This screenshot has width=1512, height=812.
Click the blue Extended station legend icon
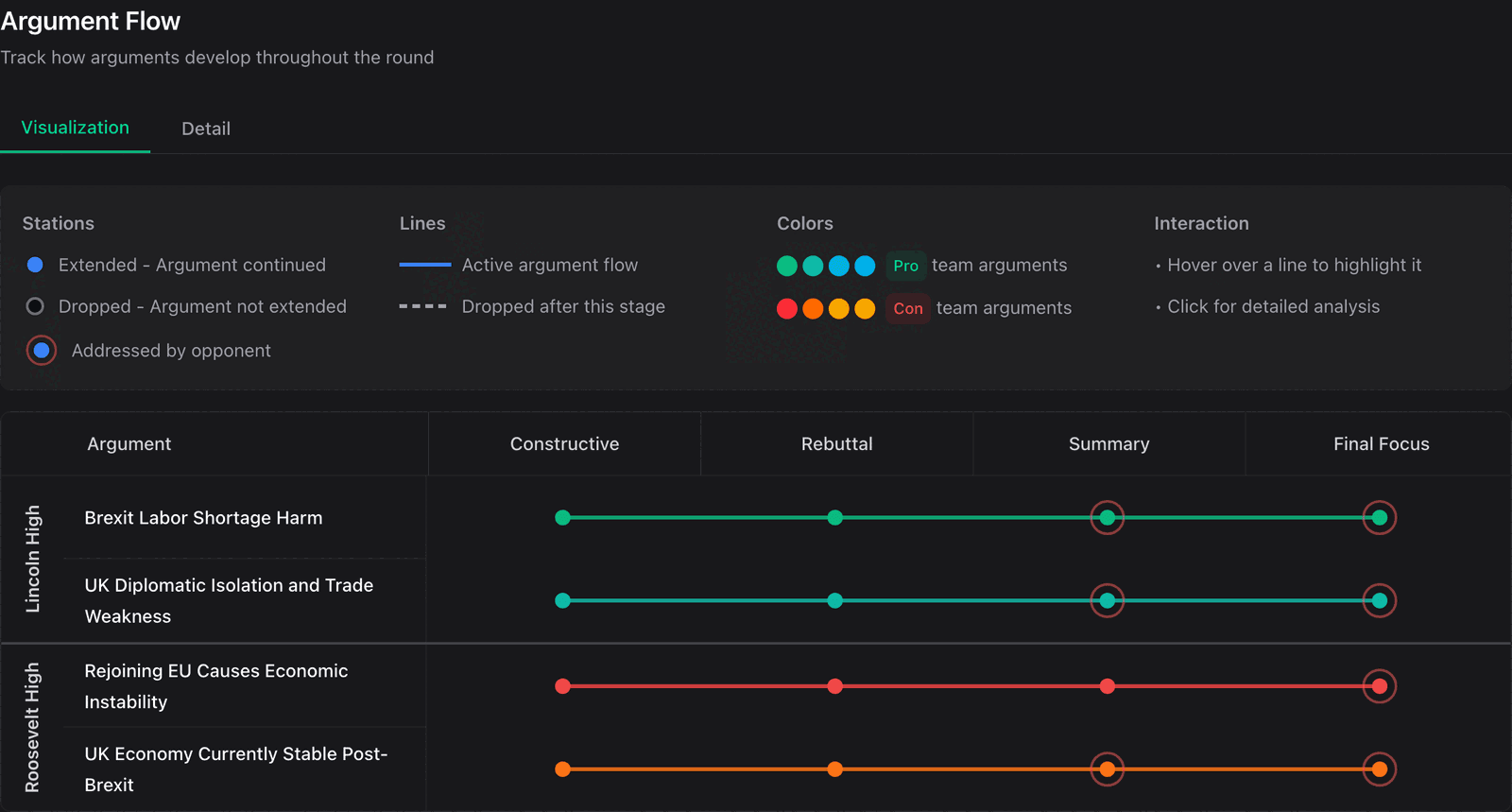pos(35,265)
